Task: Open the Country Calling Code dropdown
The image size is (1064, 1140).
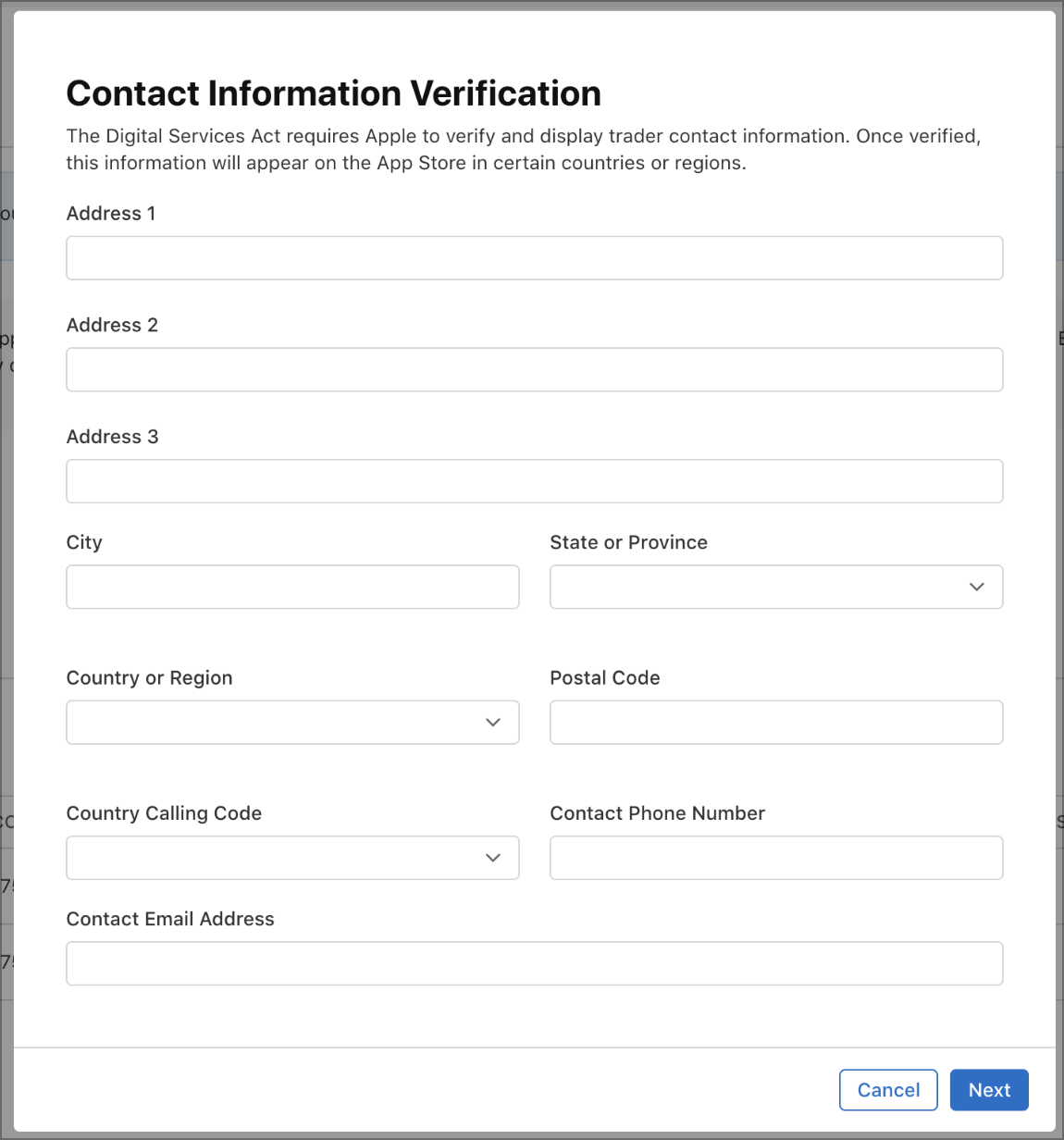Action: 292,858
